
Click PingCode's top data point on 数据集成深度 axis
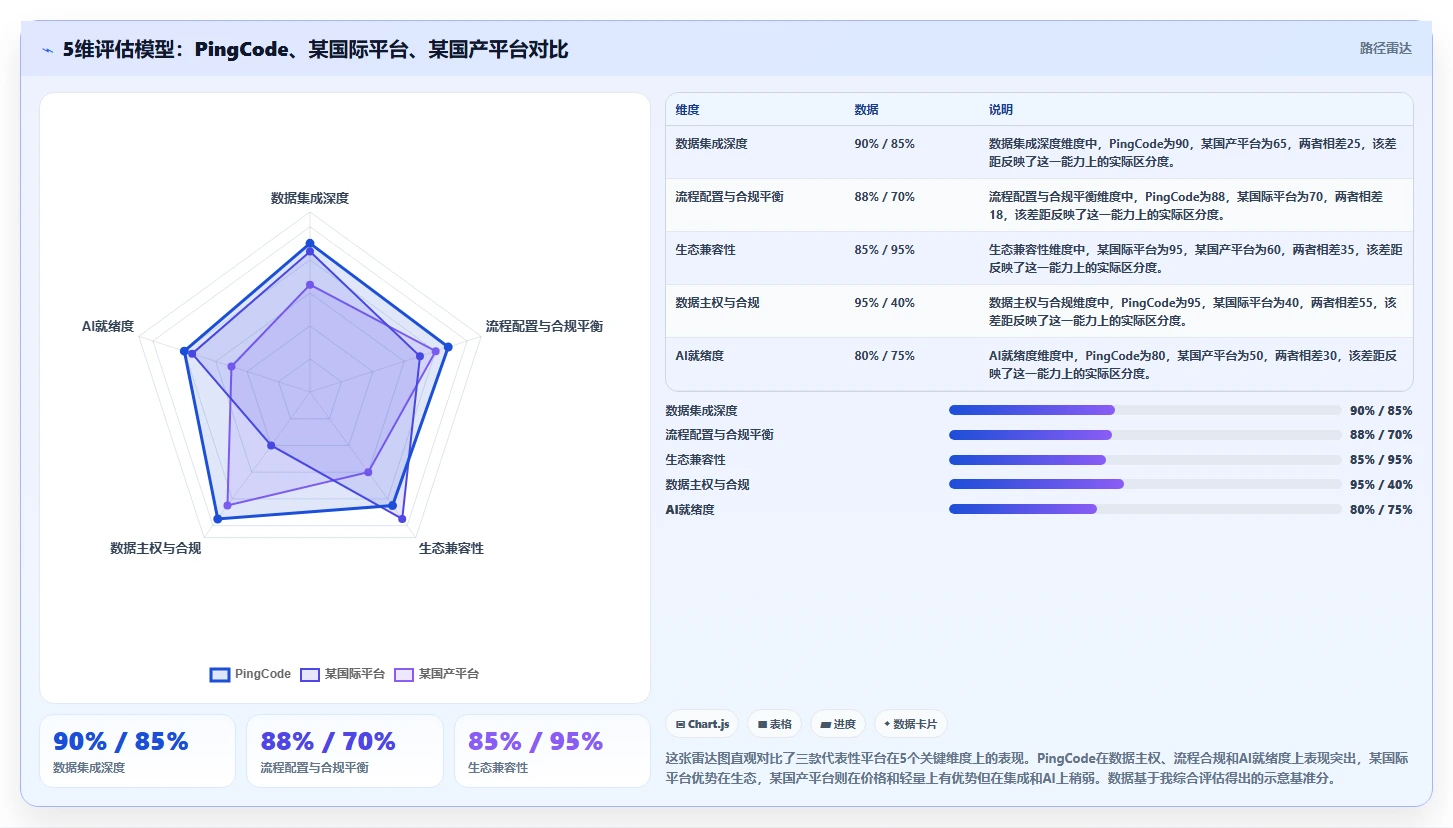coord(310,243)
